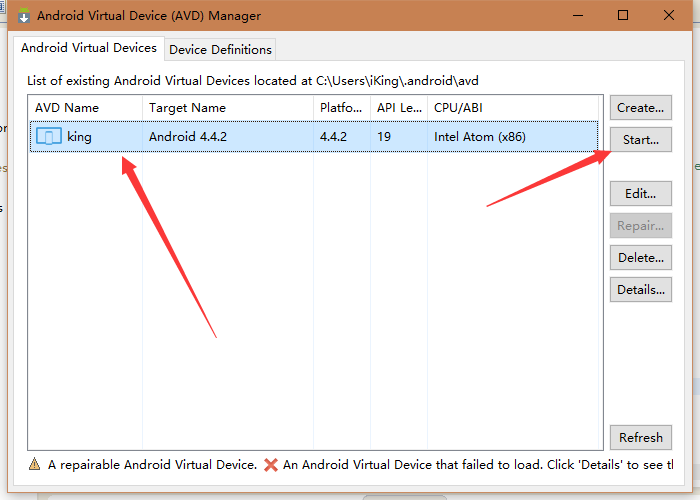Click the king device icon
The width and height of the screenshot is (700, 500).
[49, 136]
